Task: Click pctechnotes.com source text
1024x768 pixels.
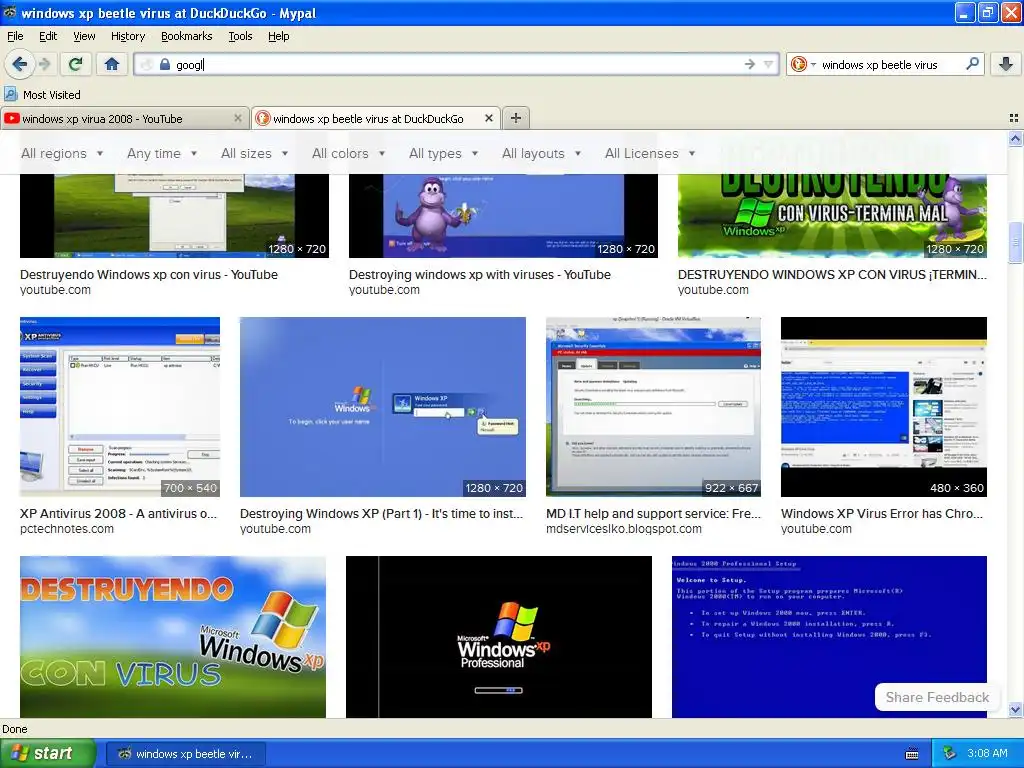Action: coord(67,529)
